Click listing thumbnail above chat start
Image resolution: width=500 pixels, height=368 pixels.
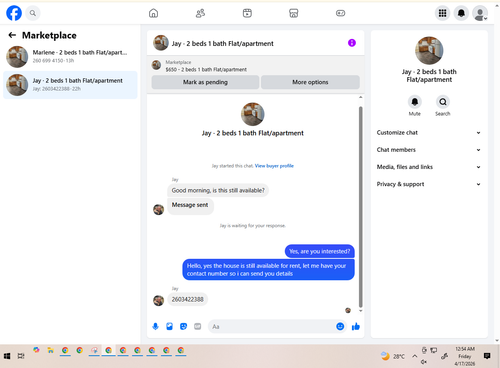coord(252,114)
